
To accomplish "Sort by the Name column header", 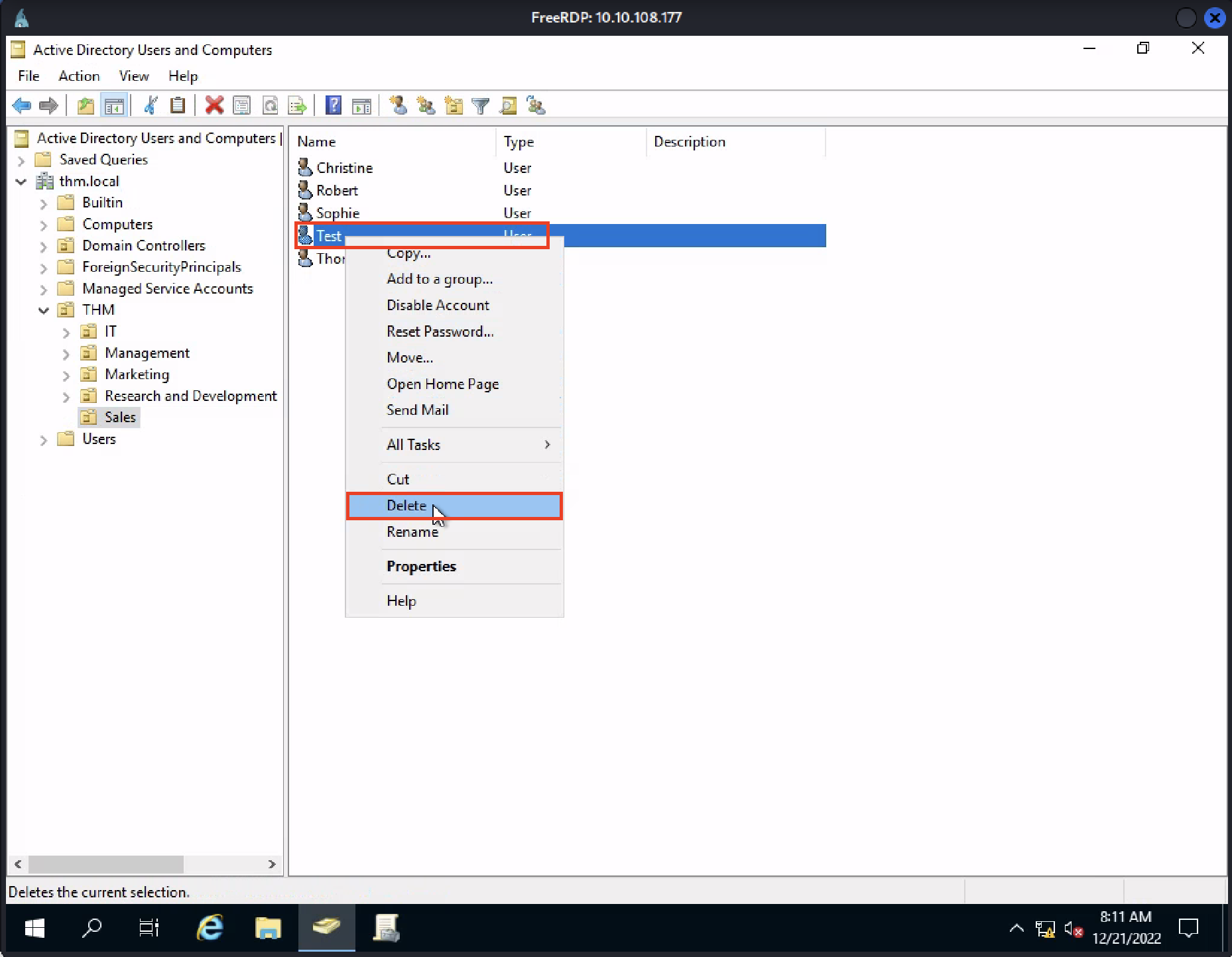I will (393, 142).
